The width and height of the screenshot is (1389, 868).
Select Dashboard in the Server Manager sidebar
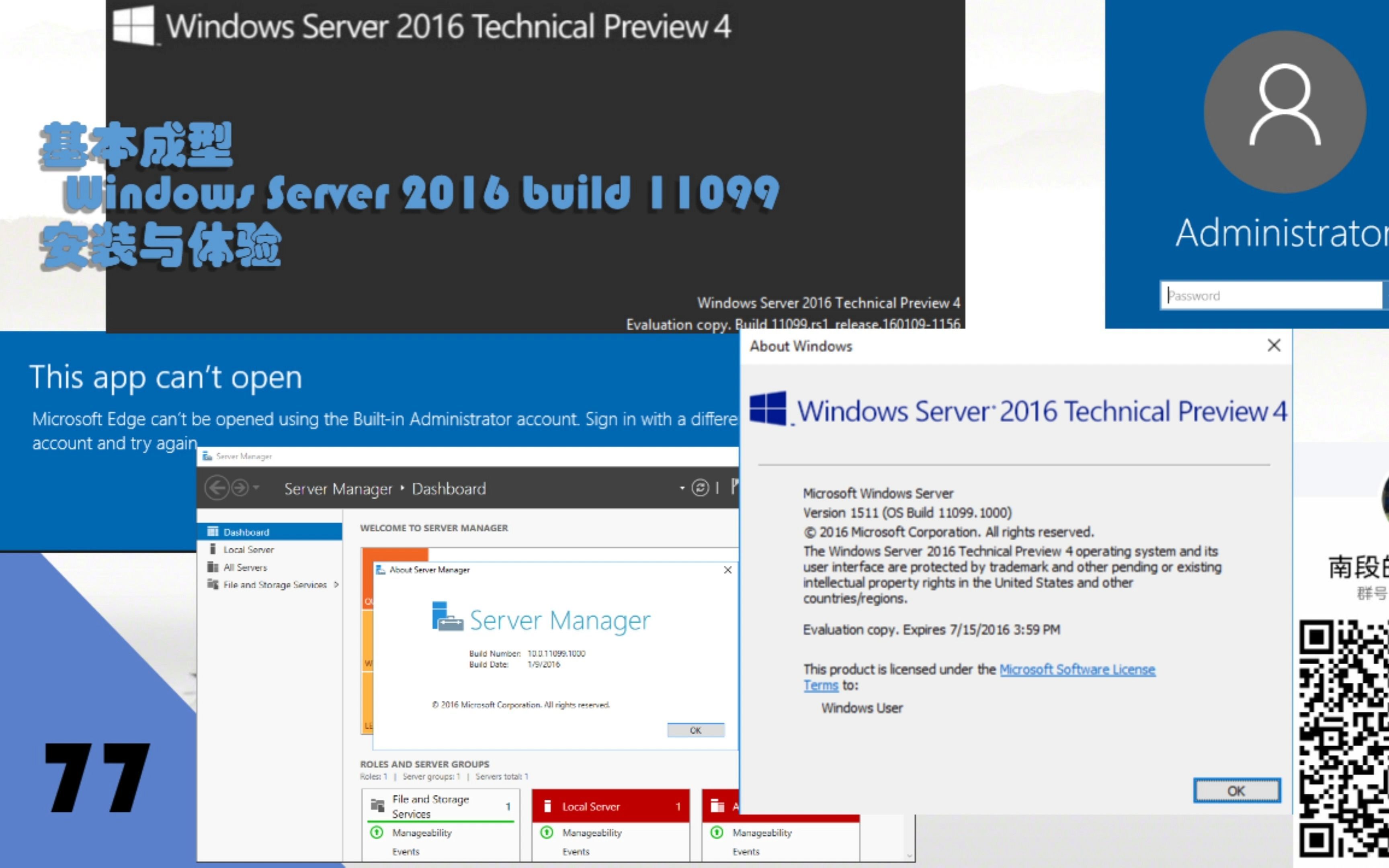269,532
